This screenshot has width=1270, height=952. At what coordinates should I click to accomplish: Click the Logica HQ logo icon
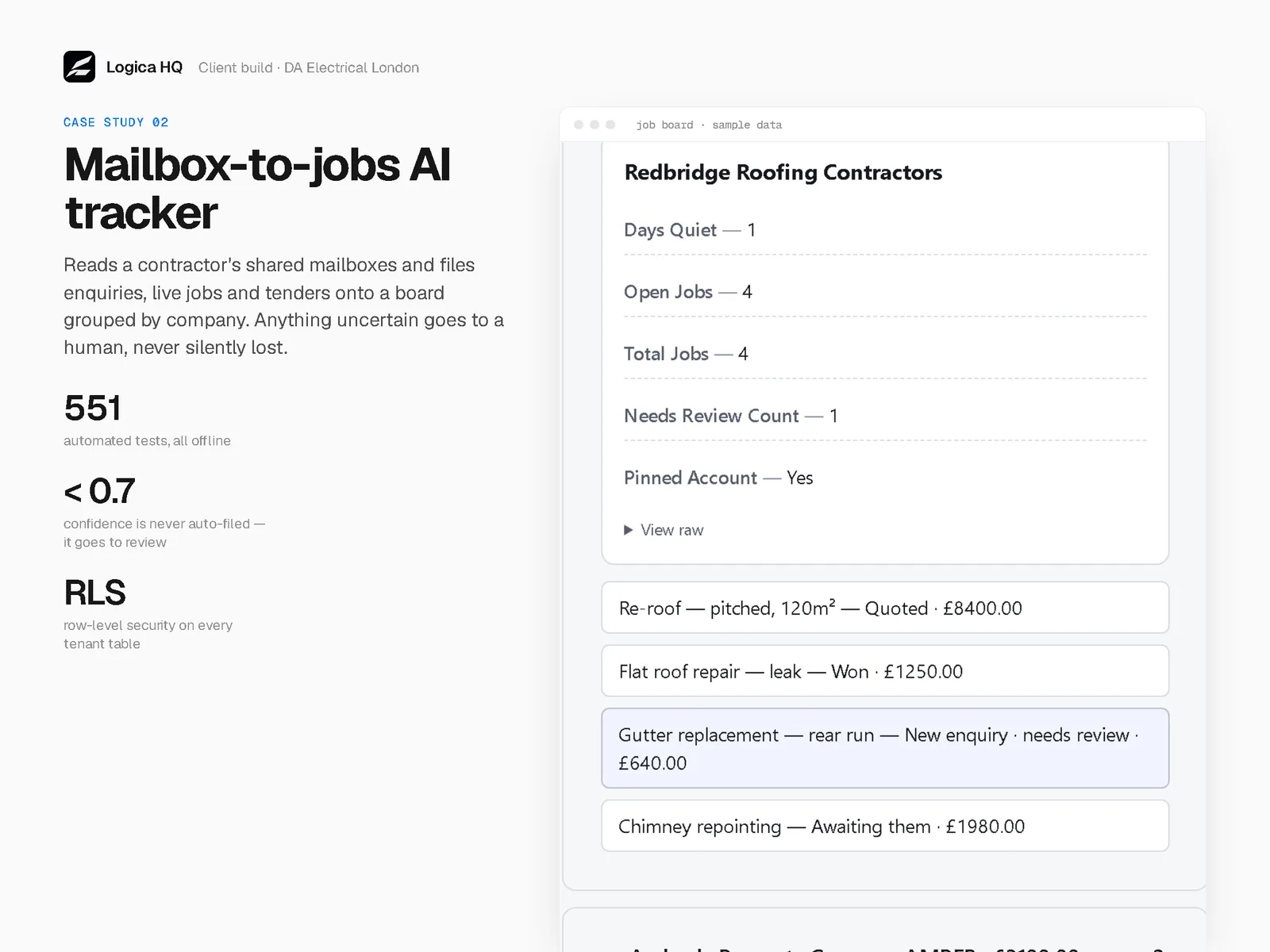pos(79,67)
